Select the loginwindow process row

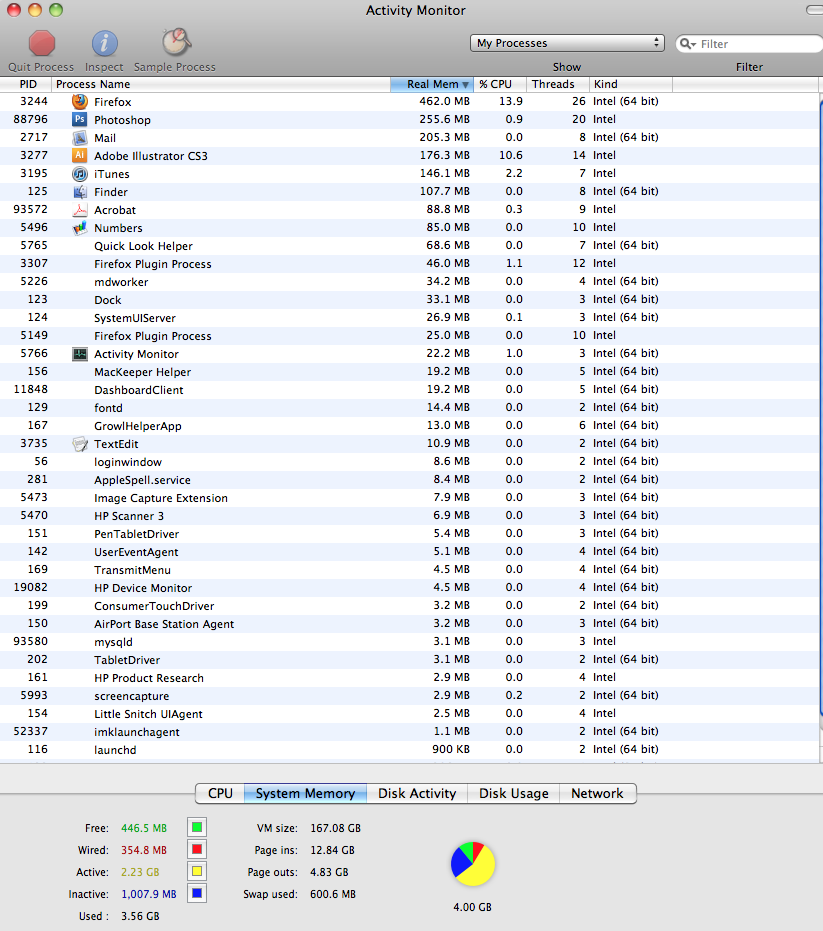click(x=410, y=462)
